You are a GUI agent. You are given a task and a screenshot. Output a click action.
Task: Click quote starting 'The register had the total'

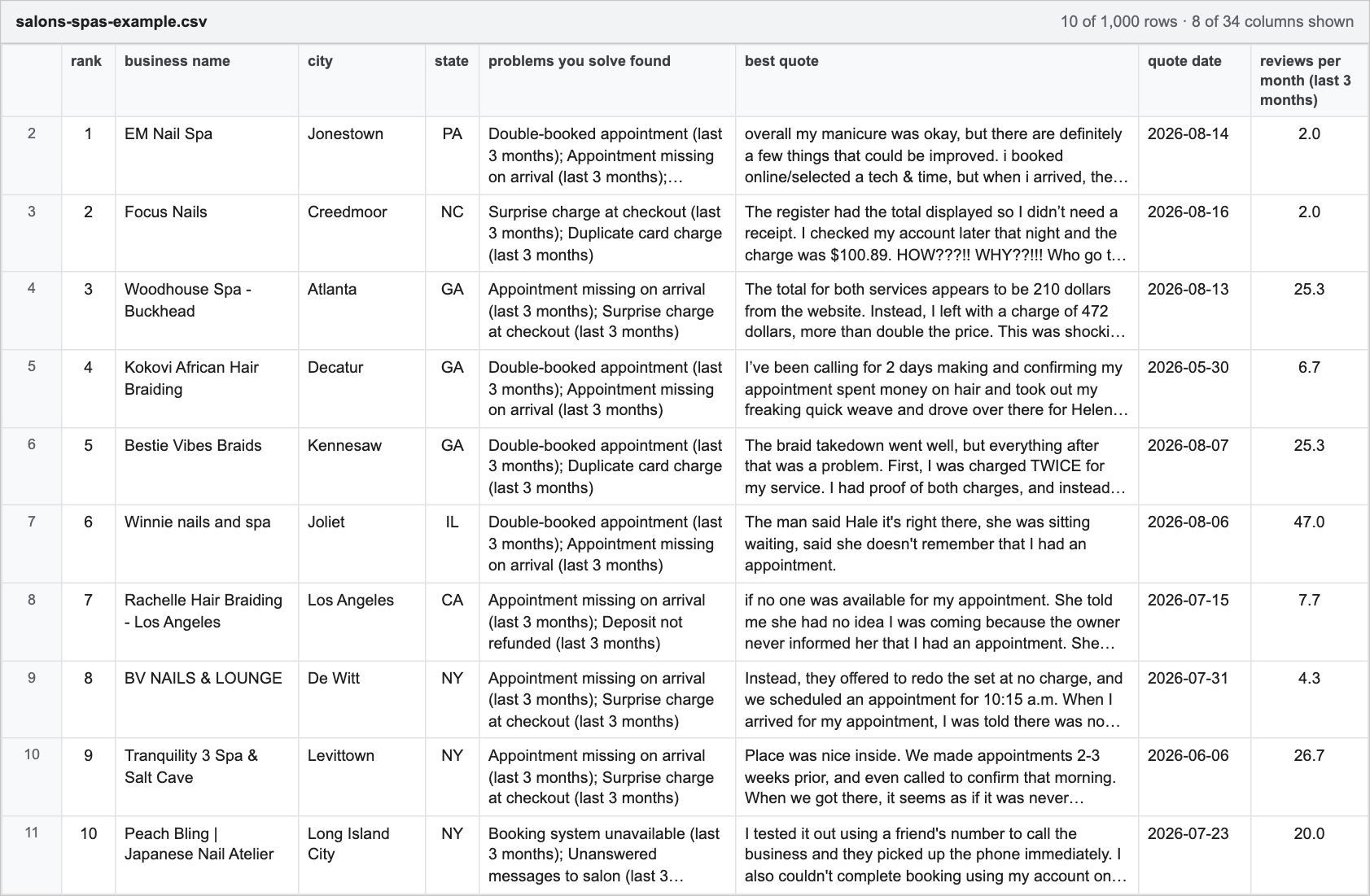(x=937, y=233)
